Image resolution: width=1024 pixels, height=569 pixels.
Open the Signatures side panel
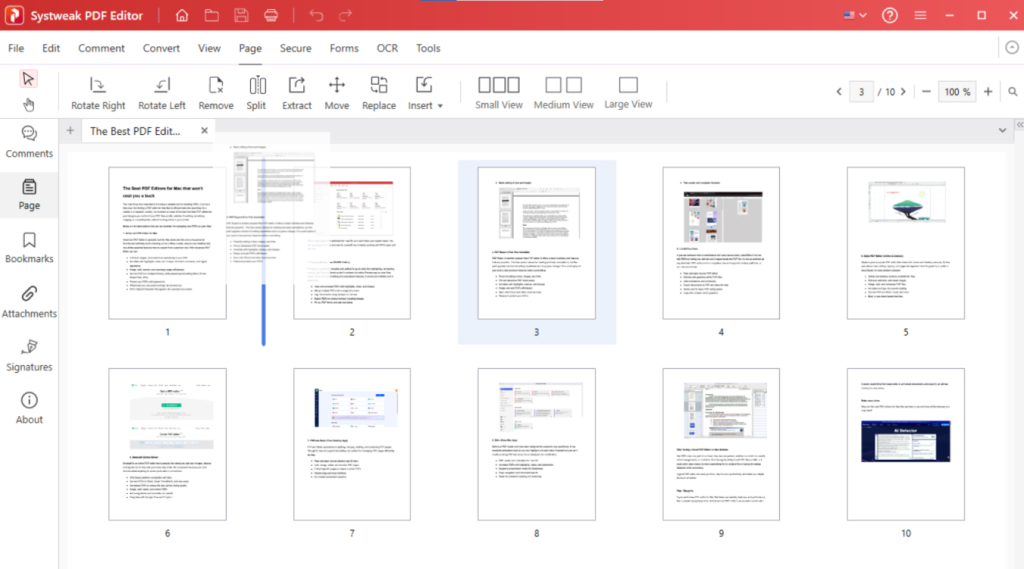pyautogui.click(x=29, y=355)
